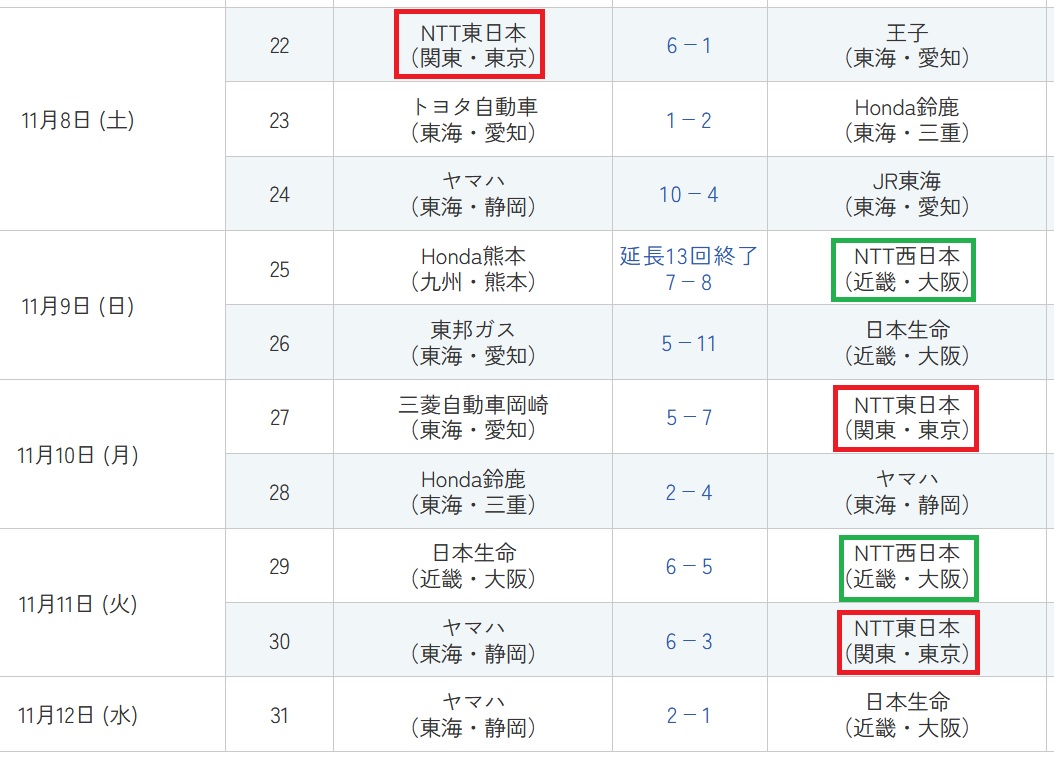The width and height of the screenshot is (1054, 759).
Task: Click the 1-2 score of game 23
Action: pyautogui.click(x=688, y=120)
